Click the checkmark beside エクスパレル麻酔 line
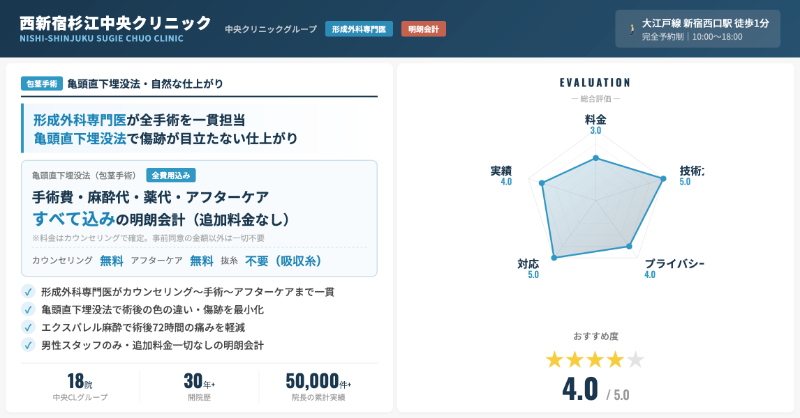Screen dimensions: 800x418 pyautogui.click(x=27, y=327)
